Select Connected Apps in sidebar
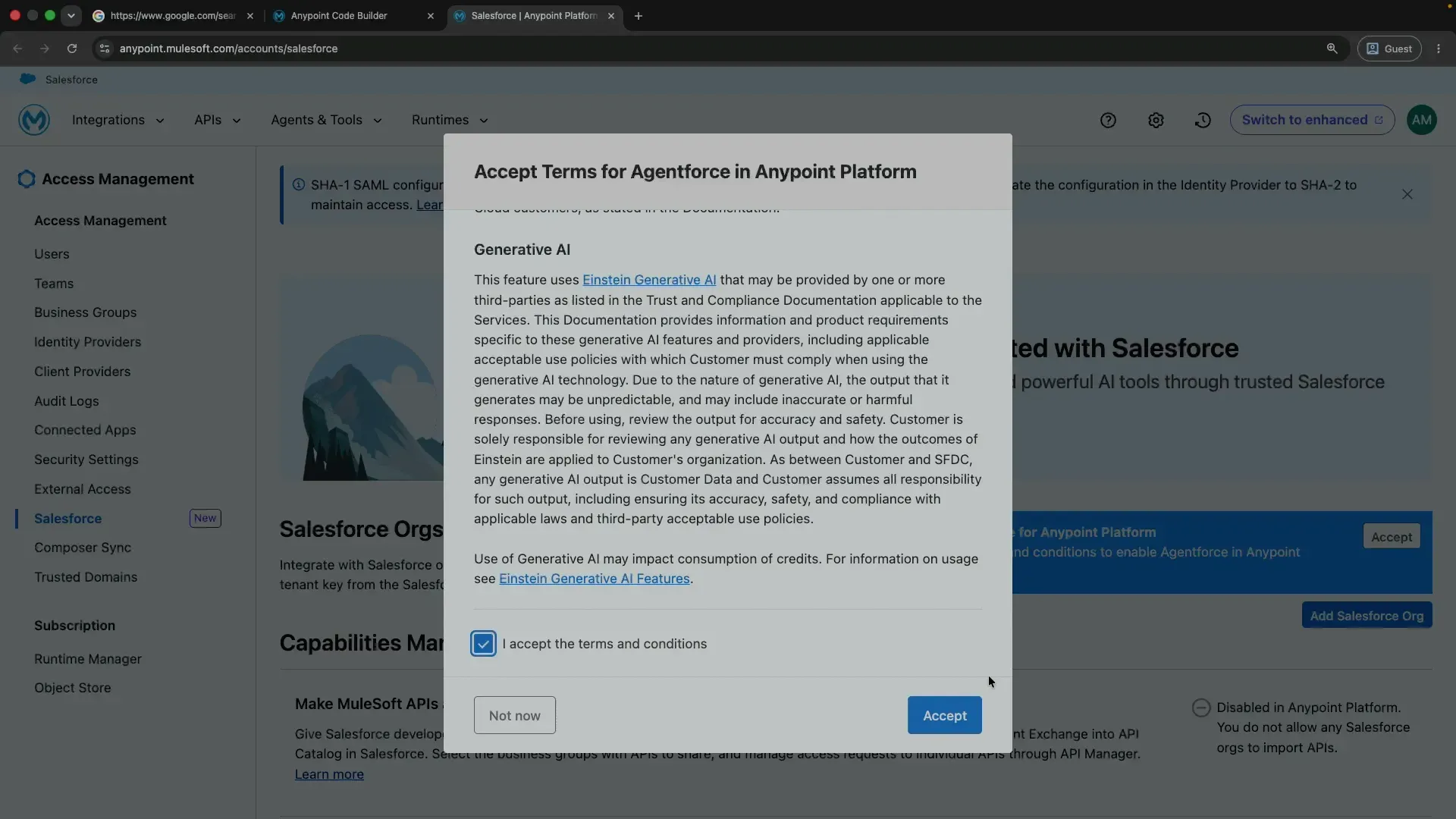The height and width of the screenshot is (819, 1456). (x=85, y=430)
